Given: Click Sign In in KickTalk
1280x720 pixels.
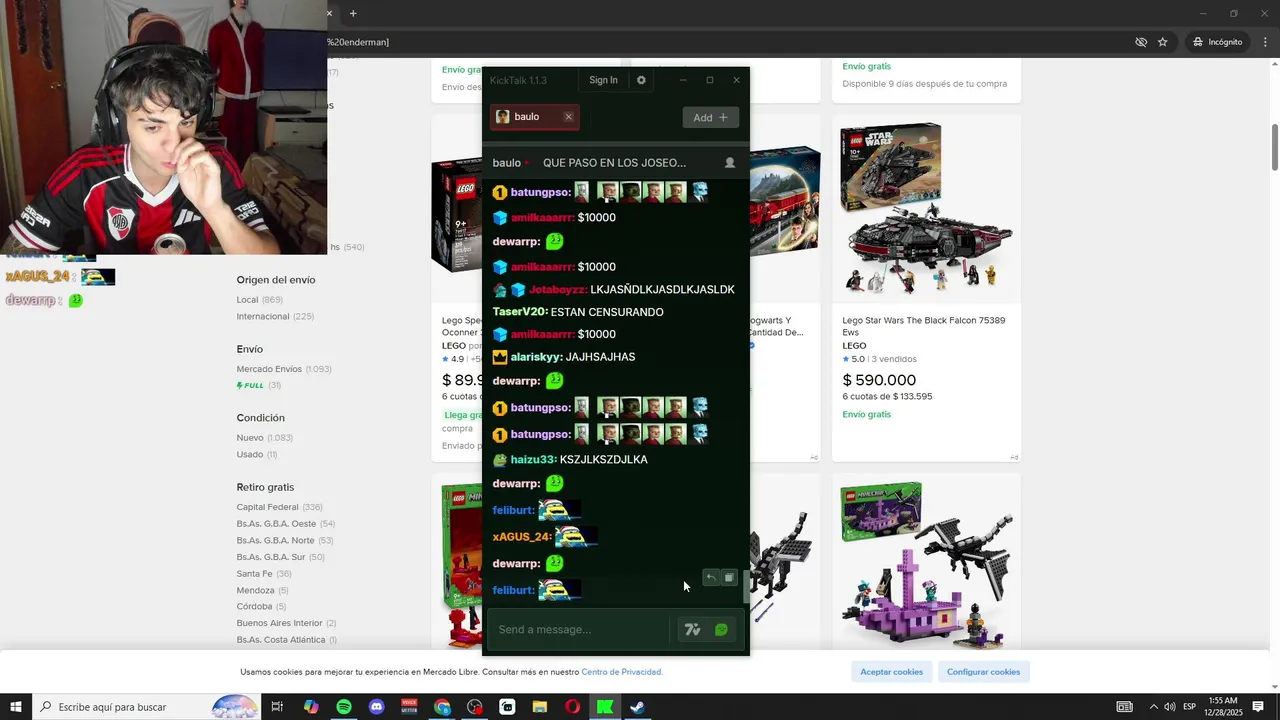Looking at the screenshot, I should [603, 80].
